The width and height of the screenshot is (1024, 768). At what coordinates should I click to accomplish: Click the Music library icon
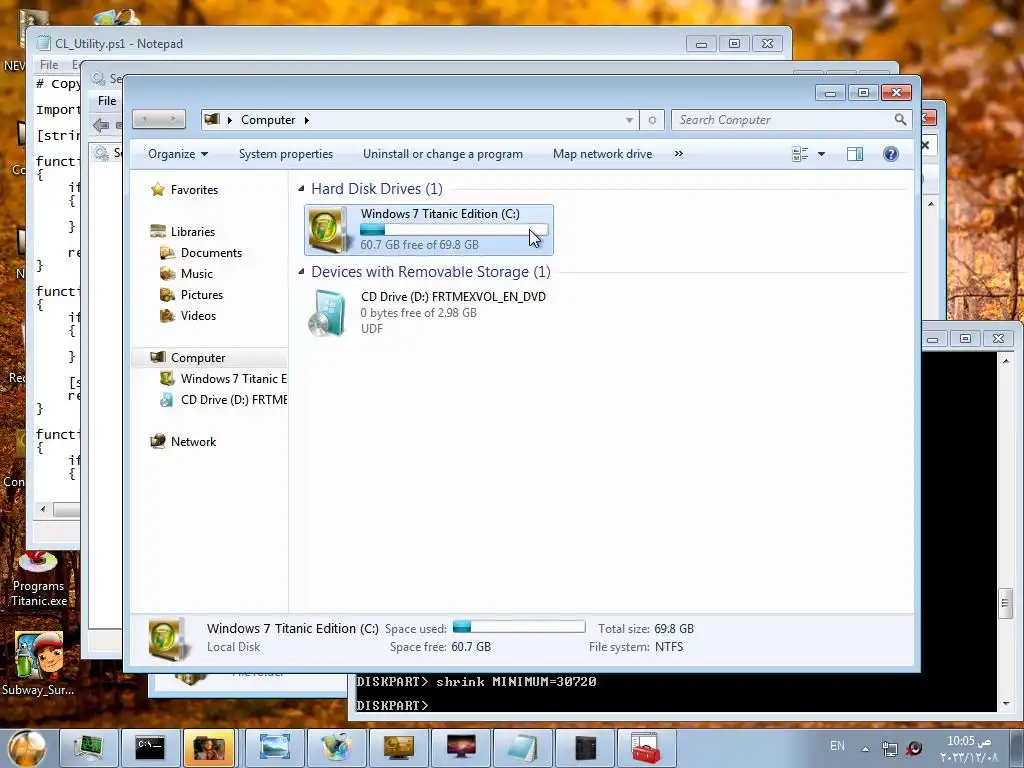coord(167,274)
